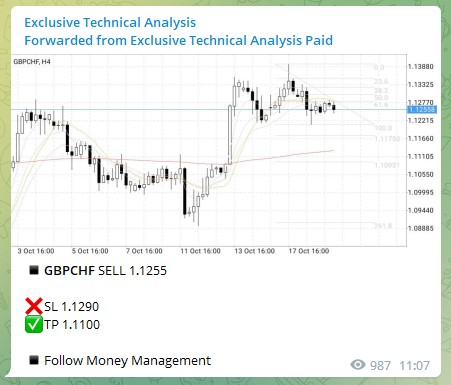
Task: Click the 1.13880 price axis label
Action: pyautogui.click(x=421, y=67)
